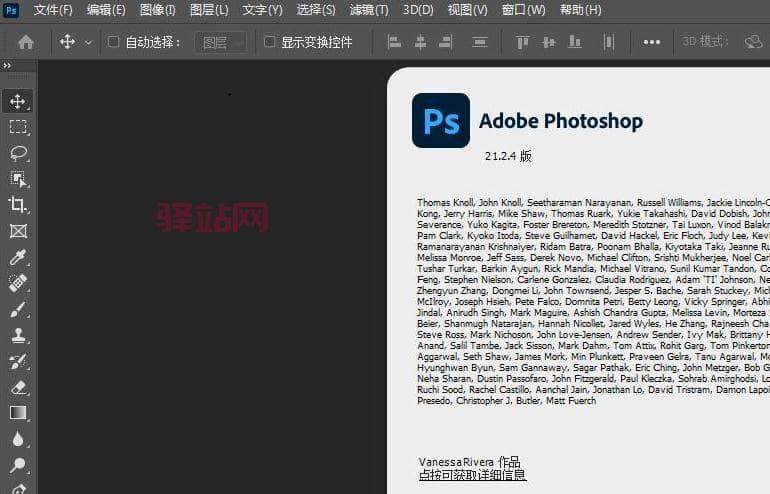
Task: Align right edges
Action: 446,42
